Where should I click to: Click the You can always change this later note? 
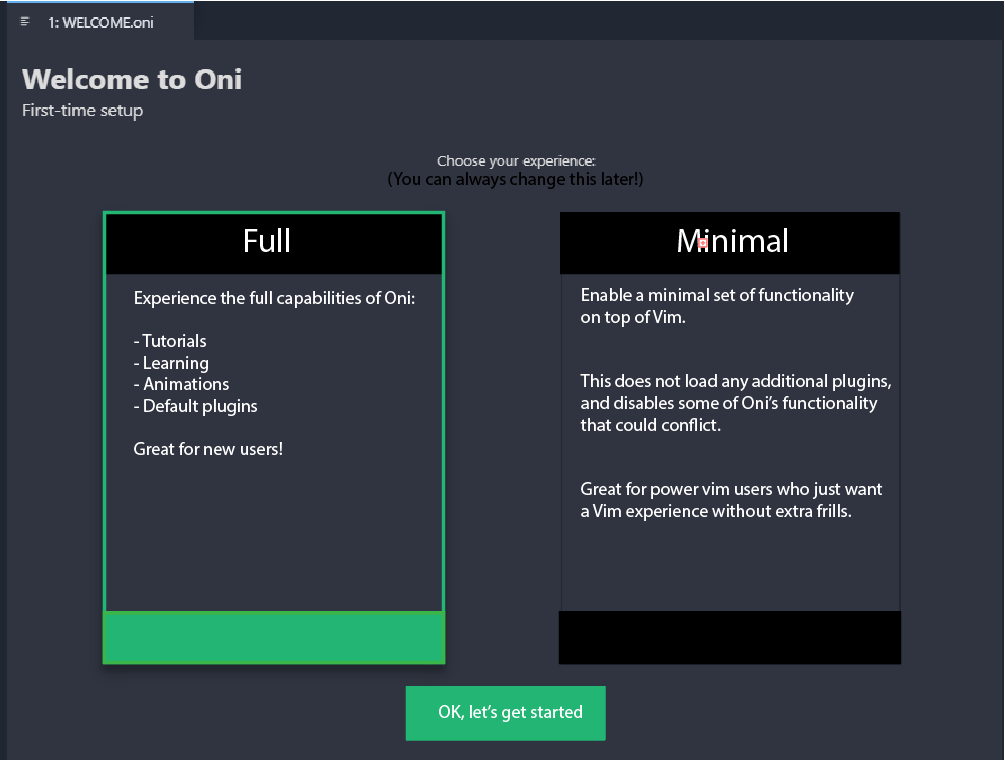click(515, 179)
